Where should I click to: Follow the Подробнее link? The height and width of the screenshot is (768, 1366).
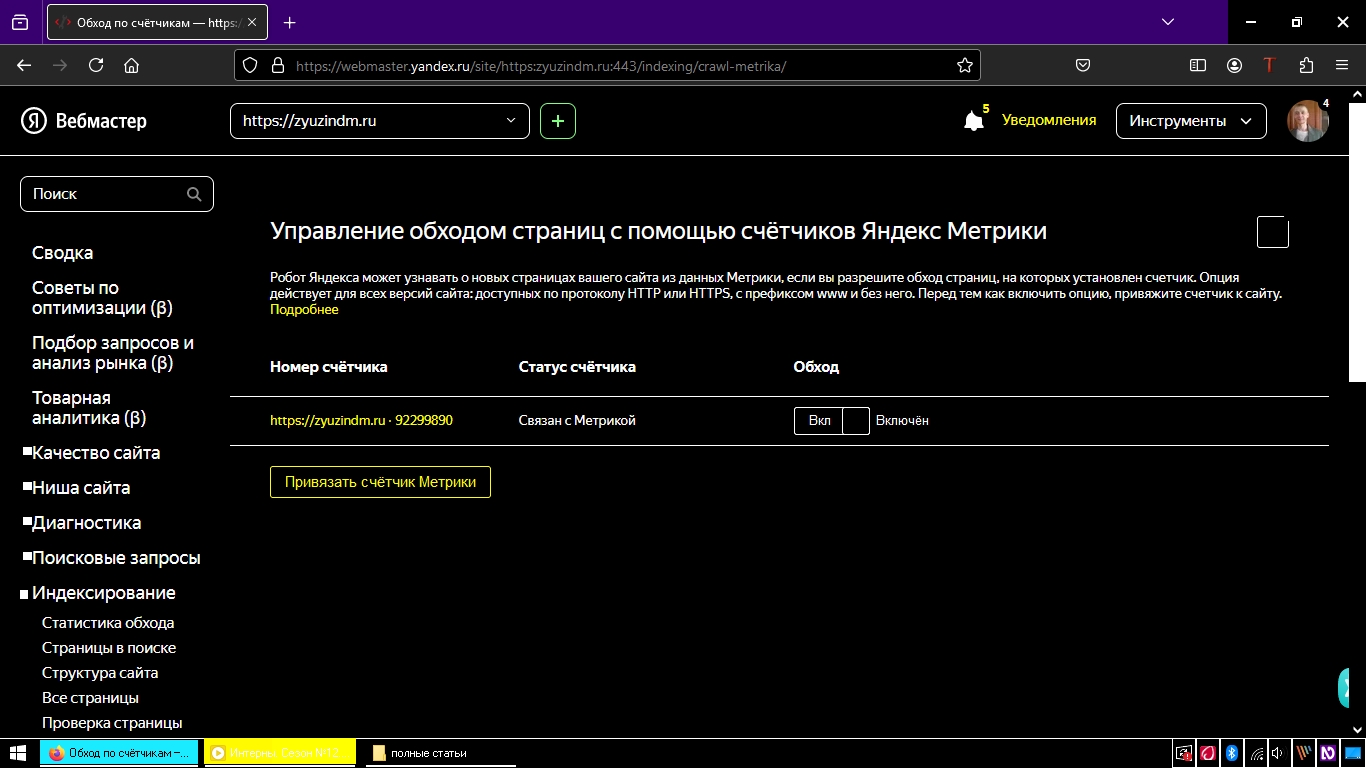tap(304, 310)
